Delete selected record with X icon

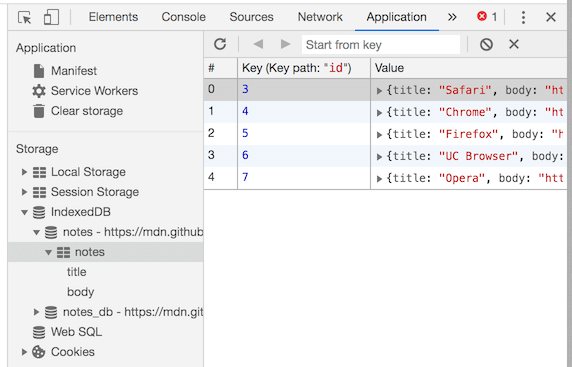coord(514,44)
